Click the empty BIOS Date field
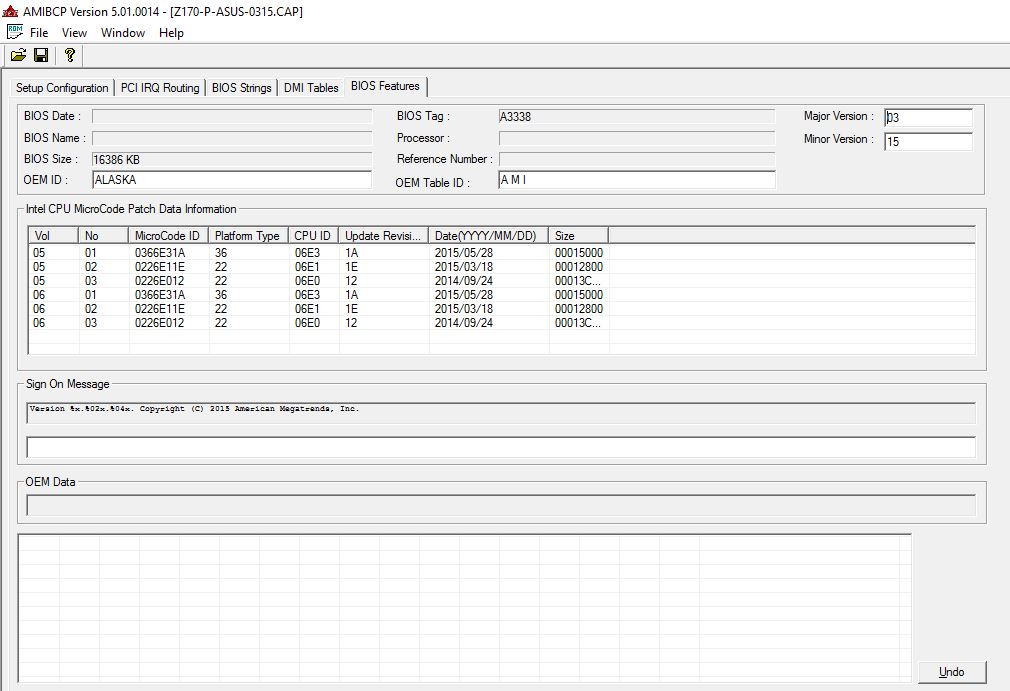The image size is (1010, 691). (232, 116)
